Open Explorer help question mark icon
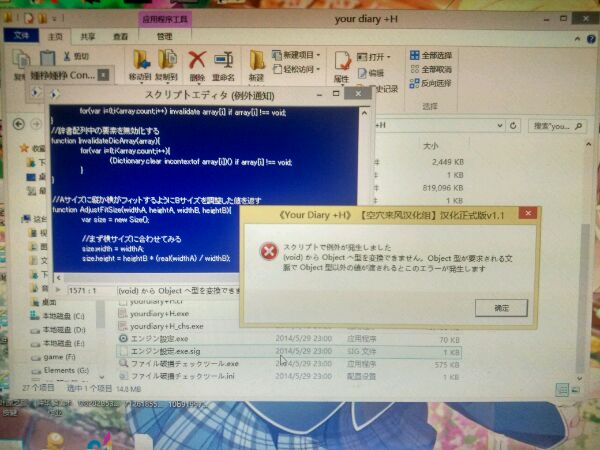 click(591, 39)
